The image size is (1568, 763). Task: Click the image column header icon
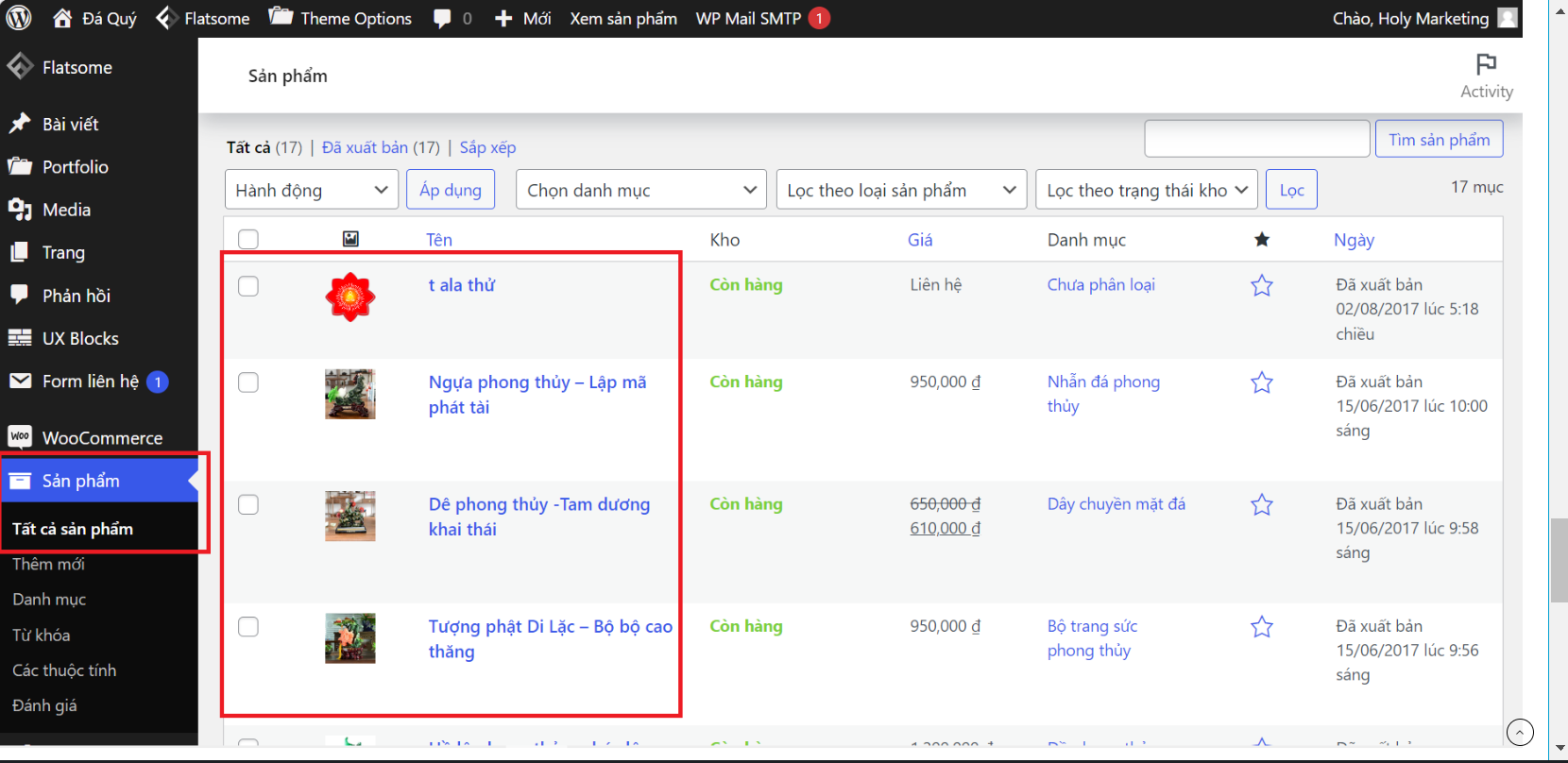[350, 239]
